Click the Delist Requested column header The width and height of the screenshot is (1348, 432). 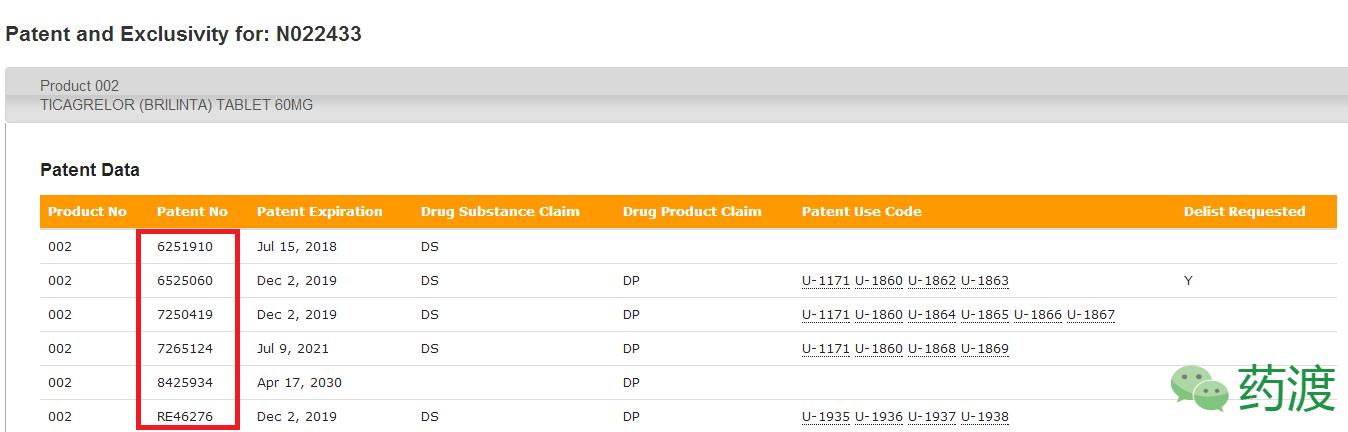(1244, 212)
